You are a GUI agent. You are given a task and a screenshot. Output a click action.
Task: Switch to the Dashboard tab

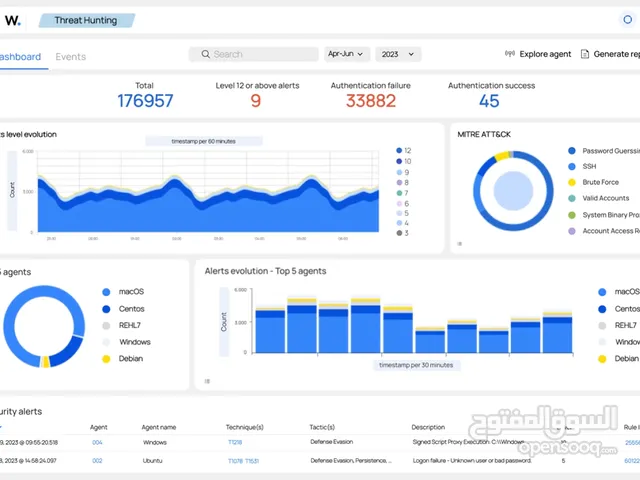20,57
